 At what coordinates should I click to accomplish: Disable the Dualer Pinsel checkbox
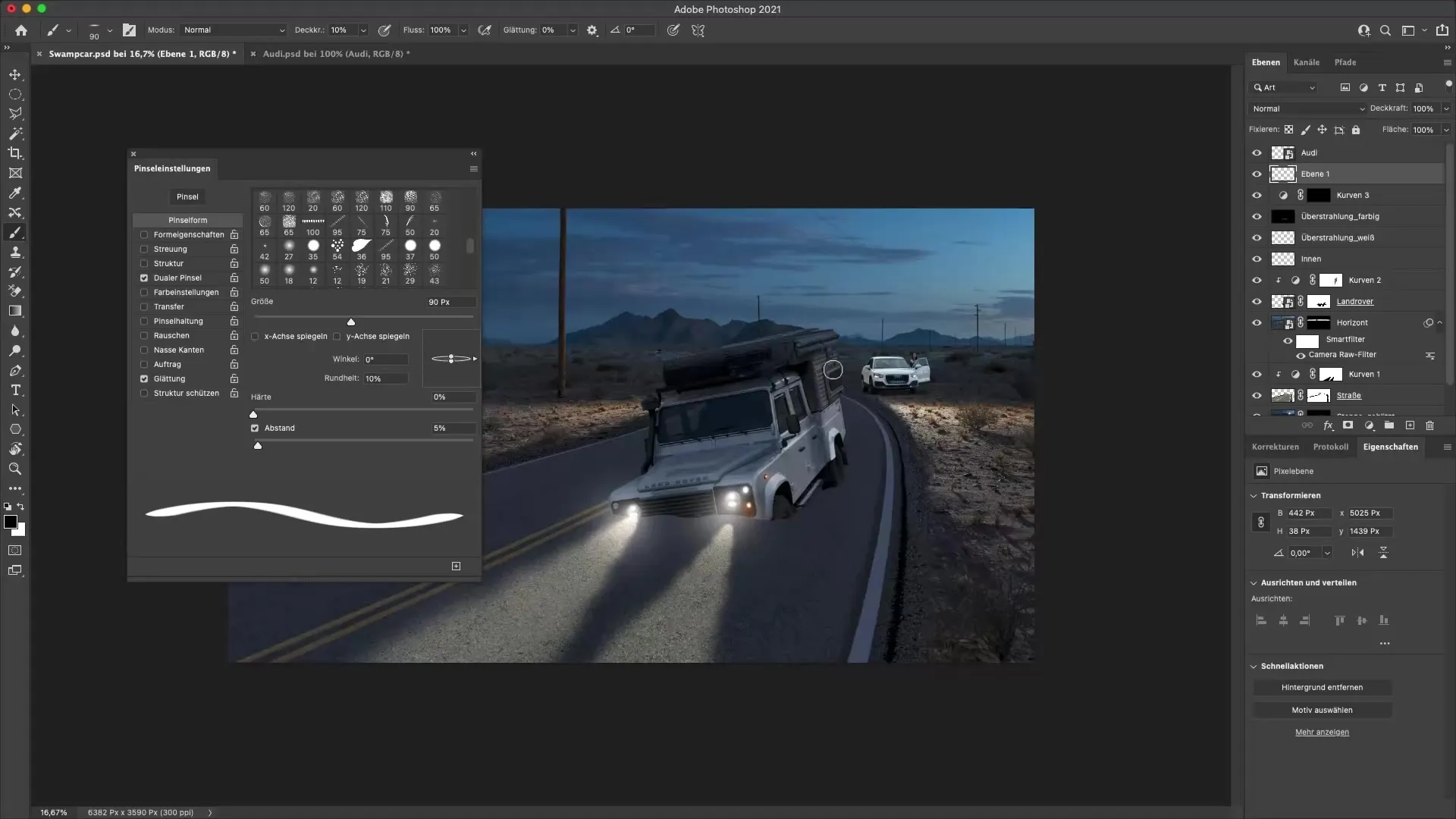coord(144,278)
